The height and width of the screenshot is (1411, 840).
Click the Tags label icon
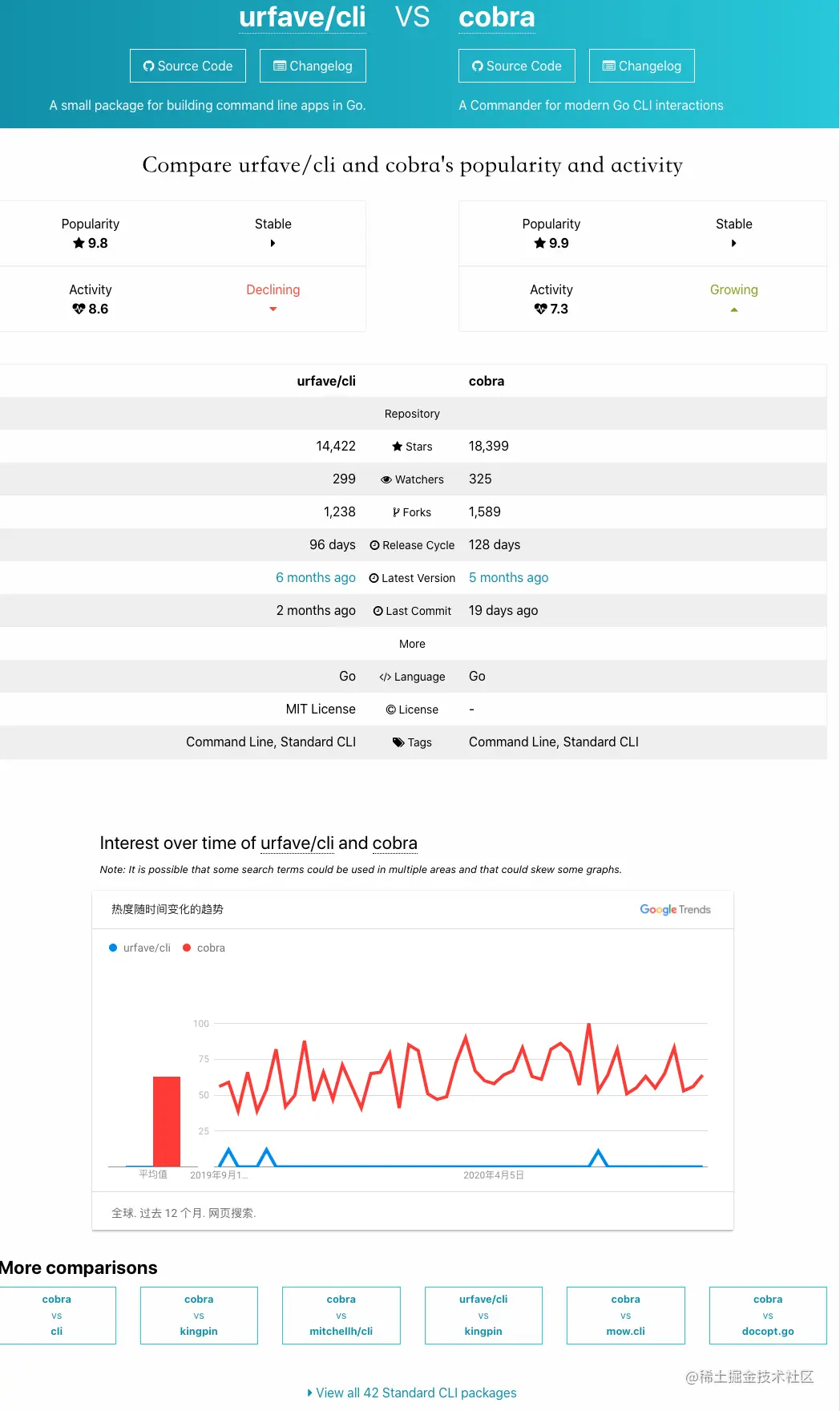point(398,742)
